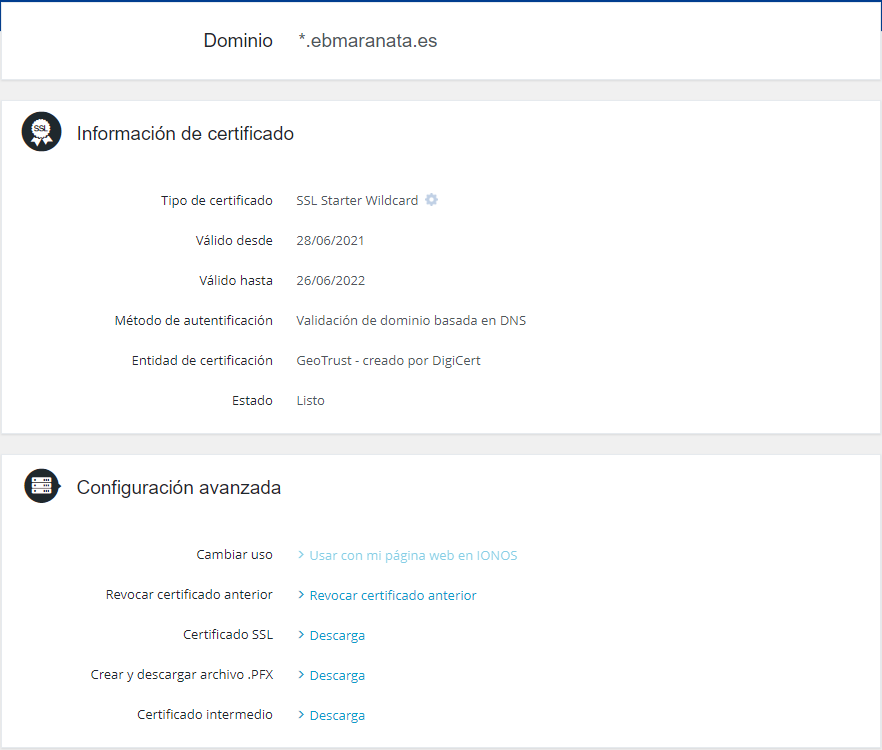The width and height of the screenshot is (882, 750).
Task: Download the Certificado SSL file
Action: [337, 635]
